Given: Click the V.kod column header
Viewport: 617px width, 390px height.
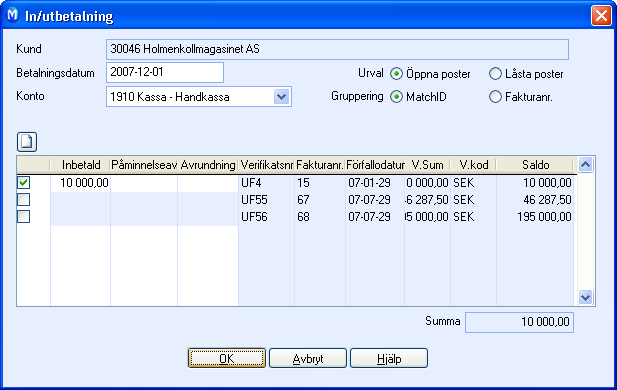Looking at the screenshot, I should coord(473,165).
